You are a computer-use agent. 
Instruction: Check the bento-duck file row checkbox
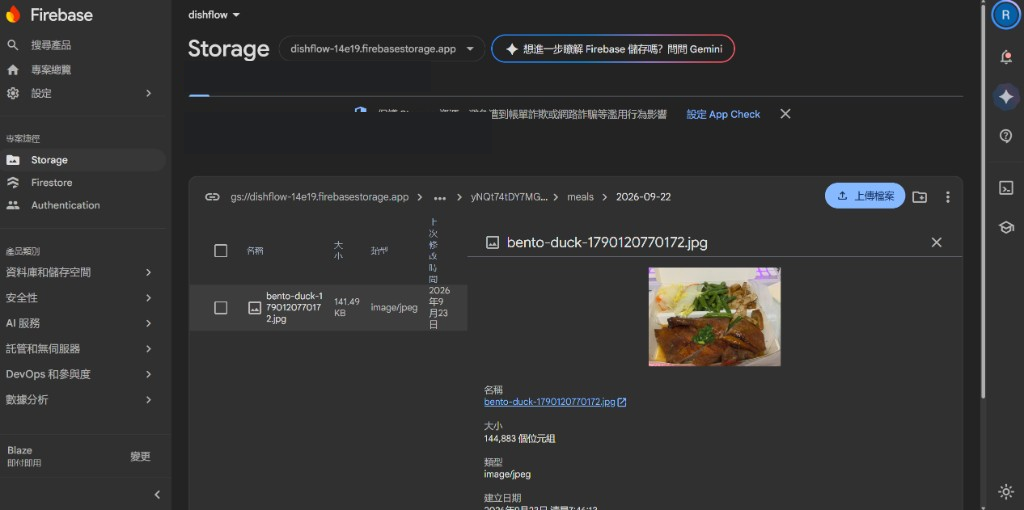221,308
